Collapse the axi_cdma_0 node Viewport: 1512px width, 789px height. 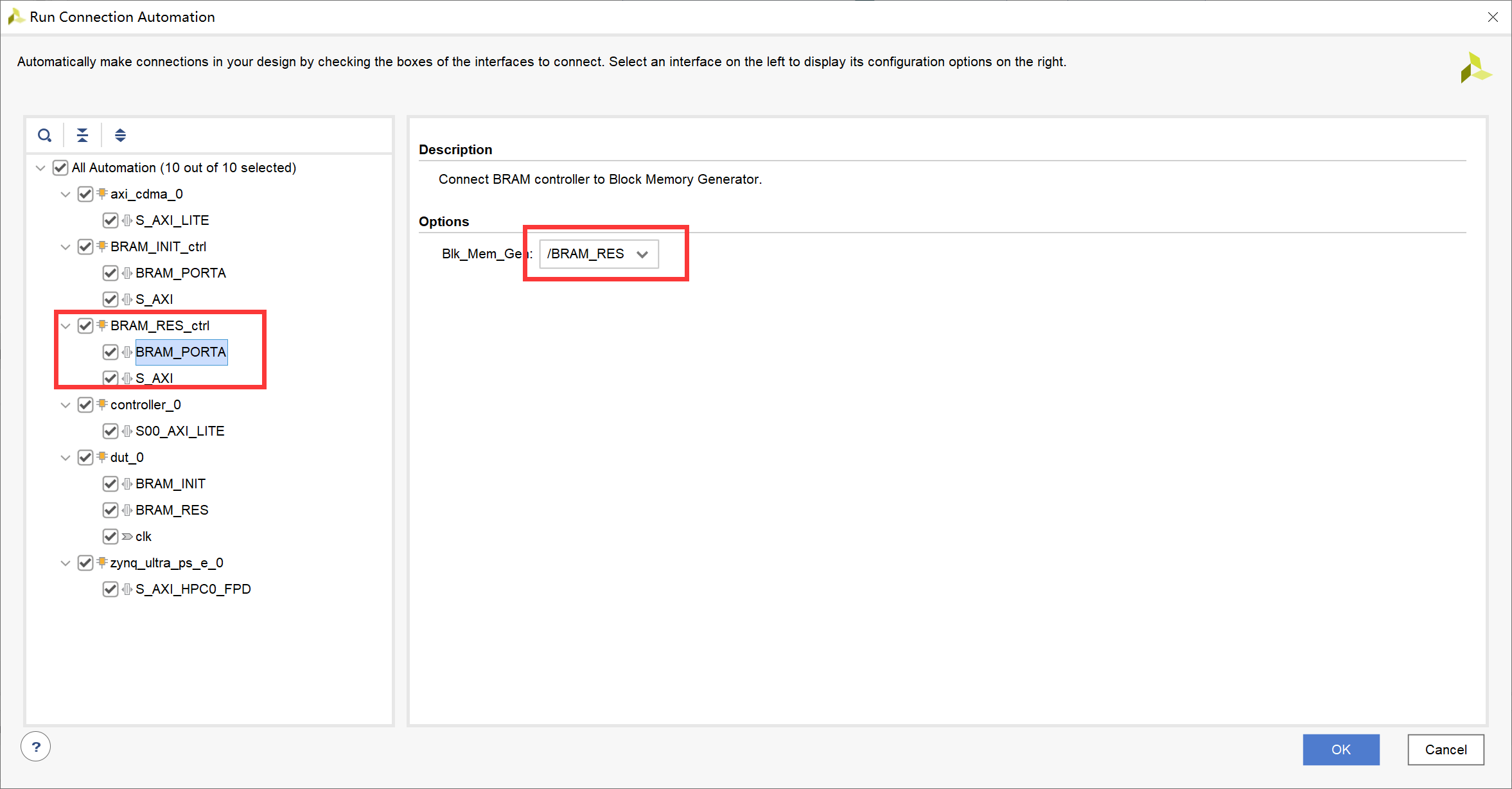(66, 194)
